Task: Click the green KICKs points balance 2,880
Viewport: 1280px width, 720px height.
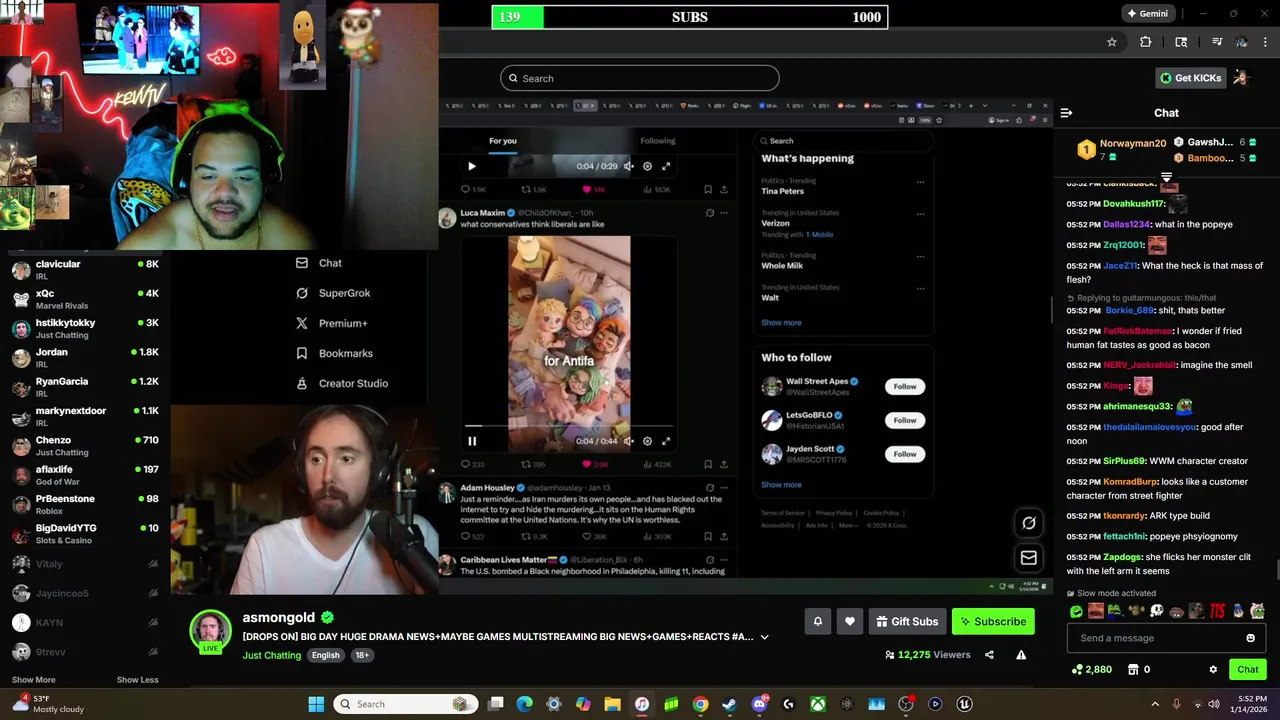Action: (1091, 670)
